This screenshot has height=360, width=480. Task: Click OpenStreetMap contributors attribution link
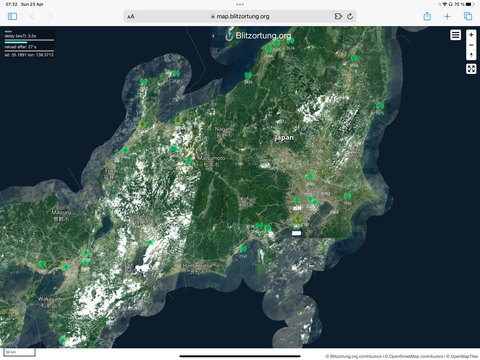tap(416, 356)
